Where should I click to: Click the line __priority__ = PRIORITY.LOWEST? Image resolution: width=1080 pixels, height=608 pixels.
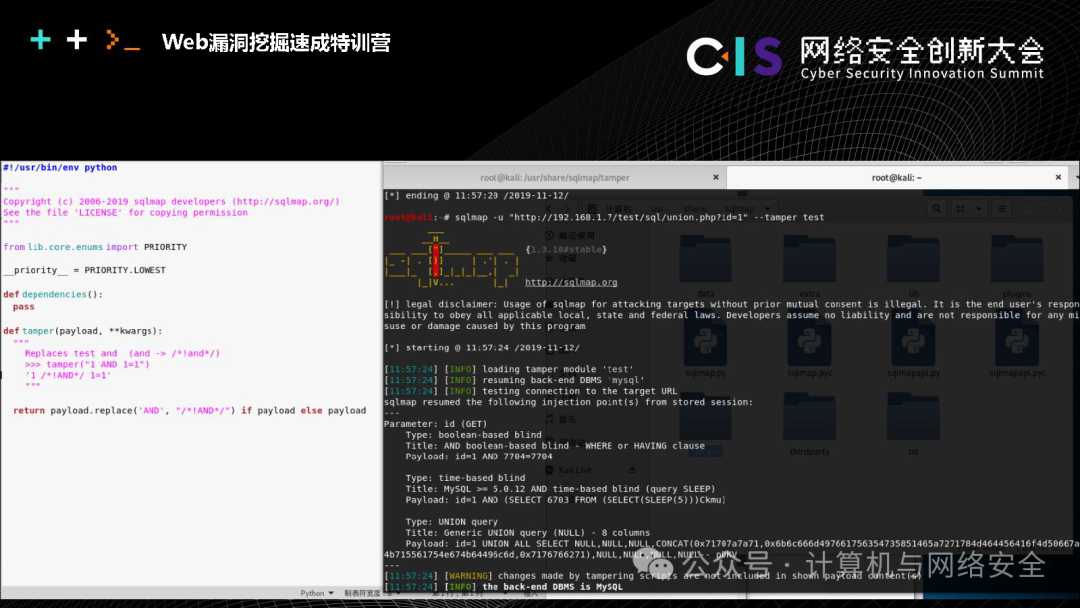pos(85,270)
